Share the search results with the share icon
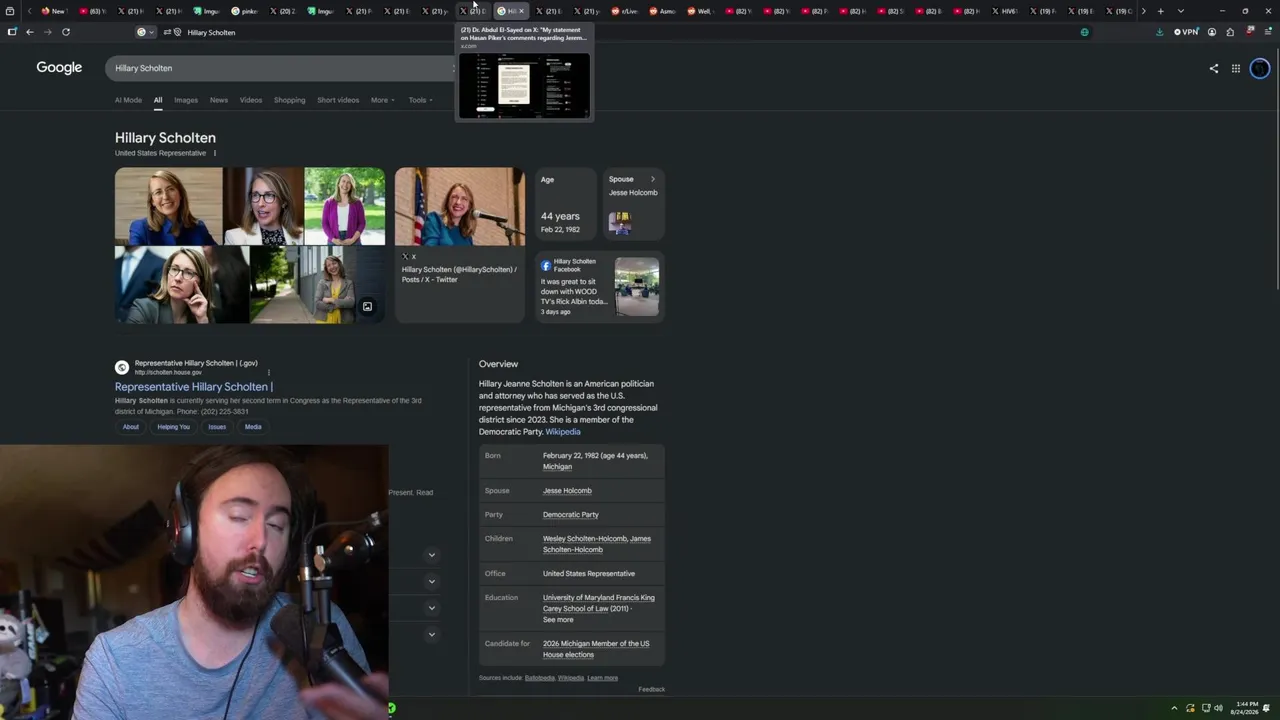 coord(1214,68)
